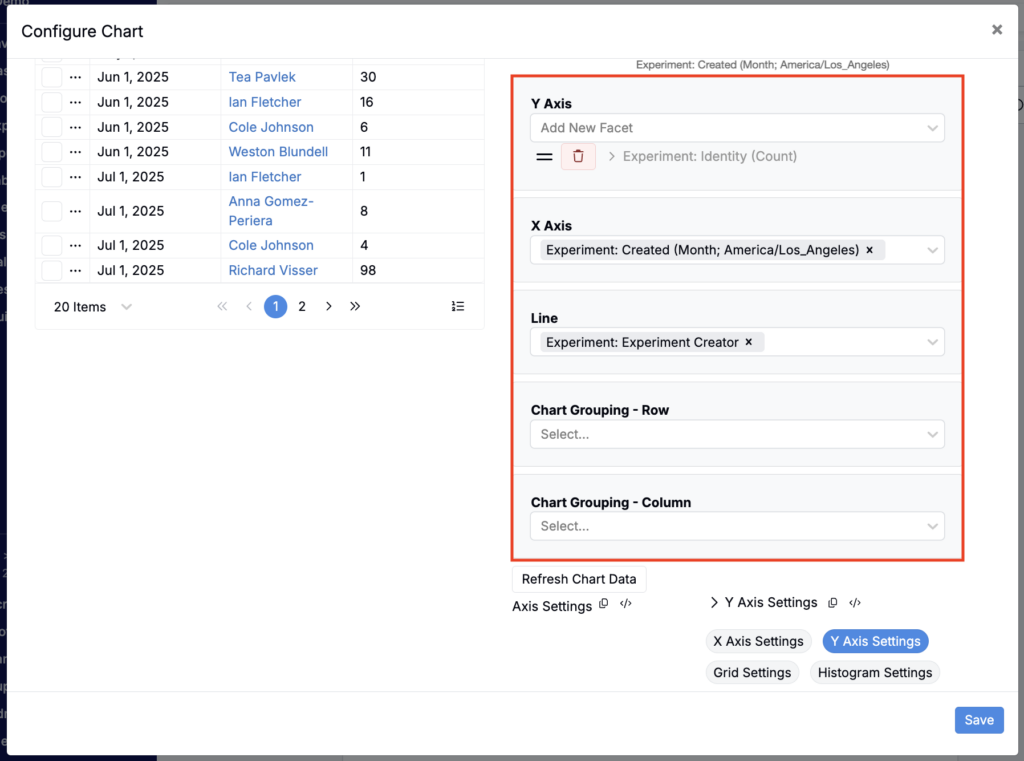Select the Tea Pavlek row checkbox
Image resolution: width=1024 pixels, height=761 pixels.
coord(52,77)
